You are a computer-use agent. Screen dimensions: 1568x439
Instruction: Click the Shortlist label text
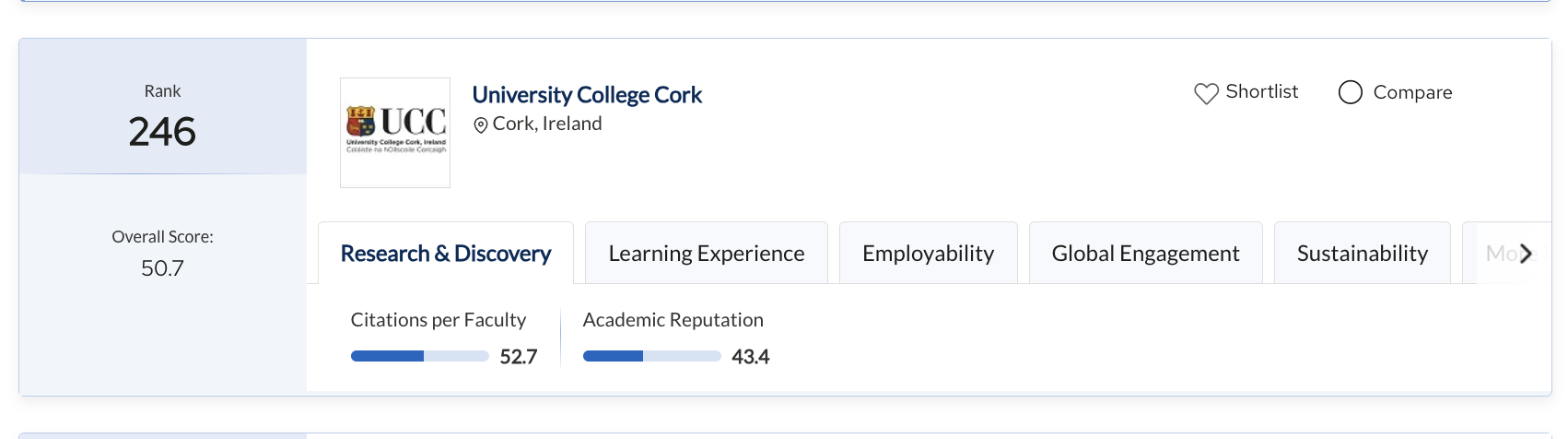tap(1262, 91)
